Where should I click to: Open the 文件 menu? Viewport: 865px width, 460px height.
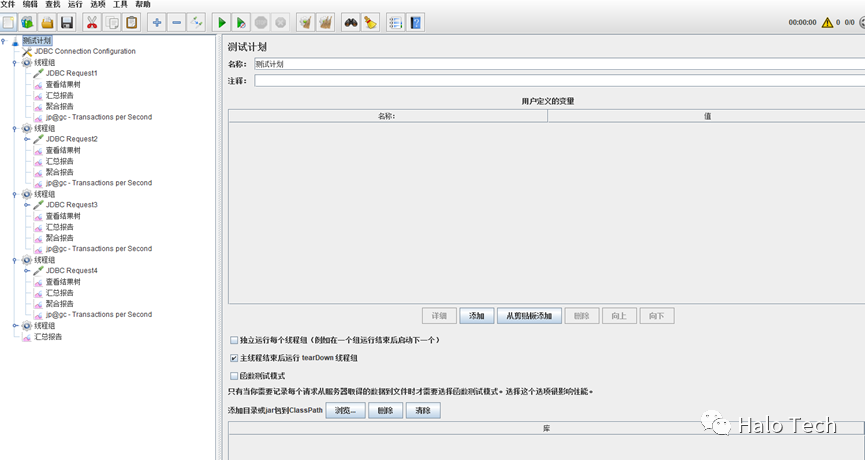click(x=8, y=4)
